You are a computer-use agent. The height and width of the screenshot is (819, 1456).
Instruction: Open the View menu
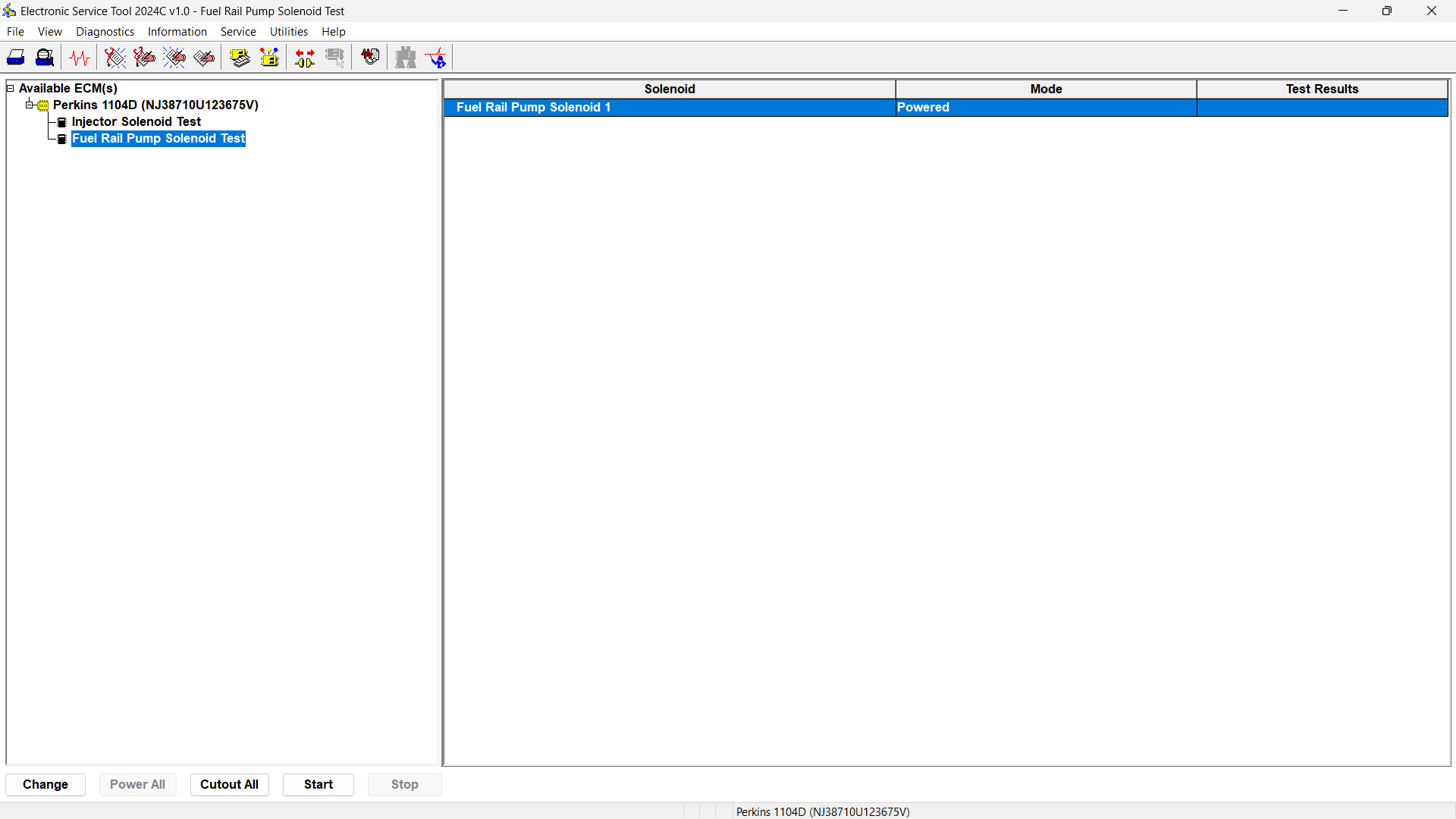50,32
